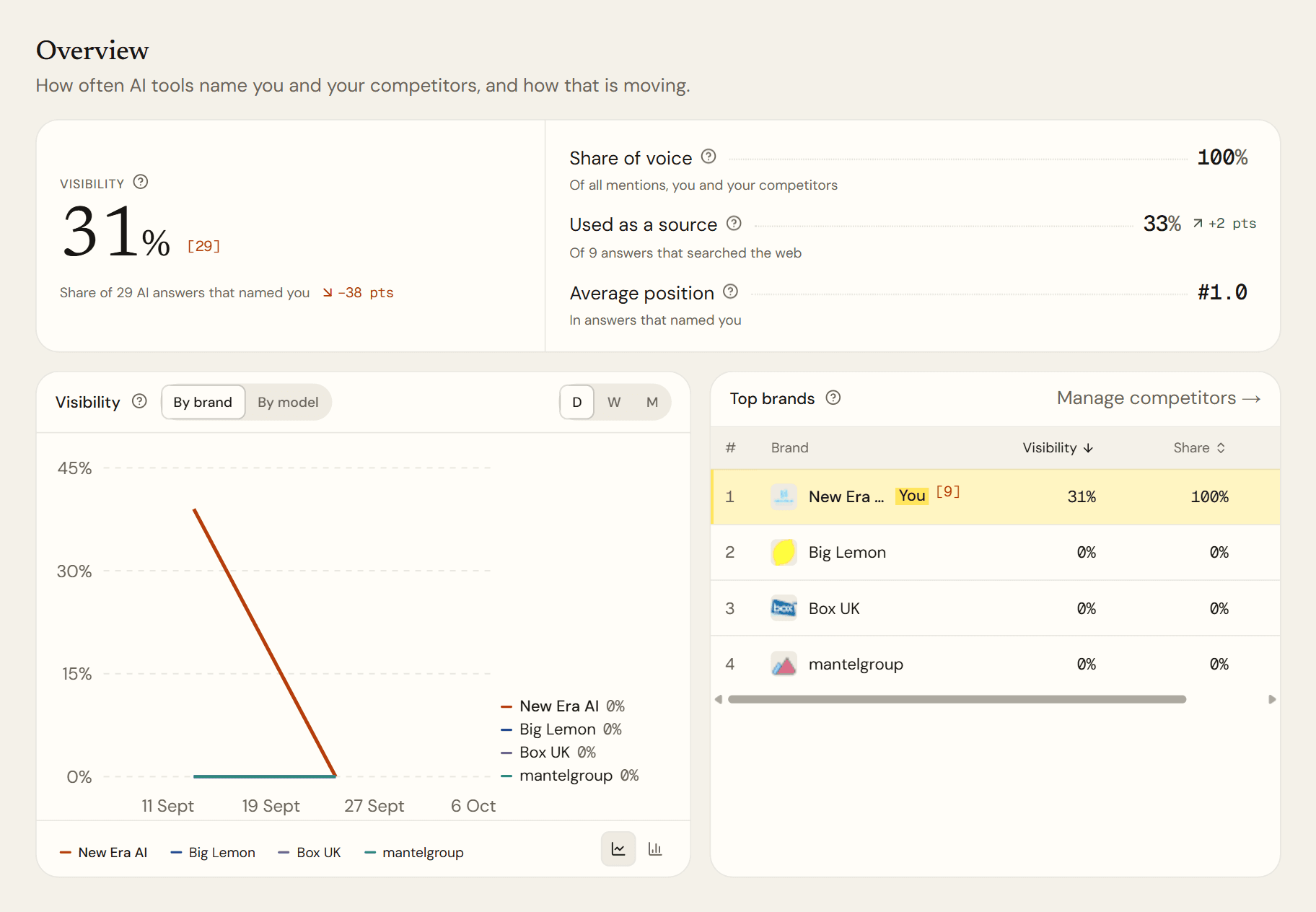Open the Visibility metric help icon
This screenshot has width=1316, height=912.
click(x=141, y=182)
